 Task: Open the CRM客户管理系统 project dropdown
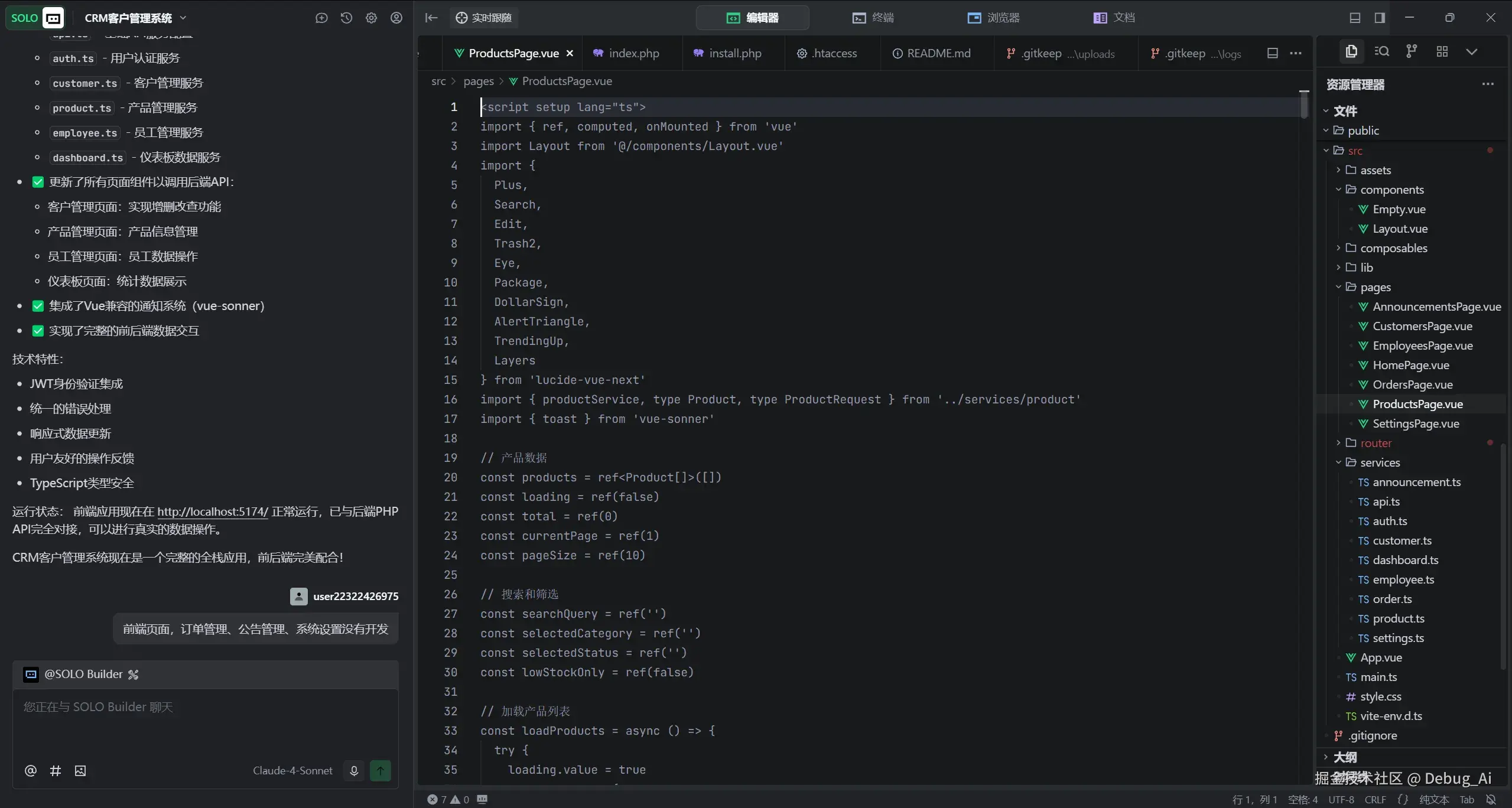(135, 18)
